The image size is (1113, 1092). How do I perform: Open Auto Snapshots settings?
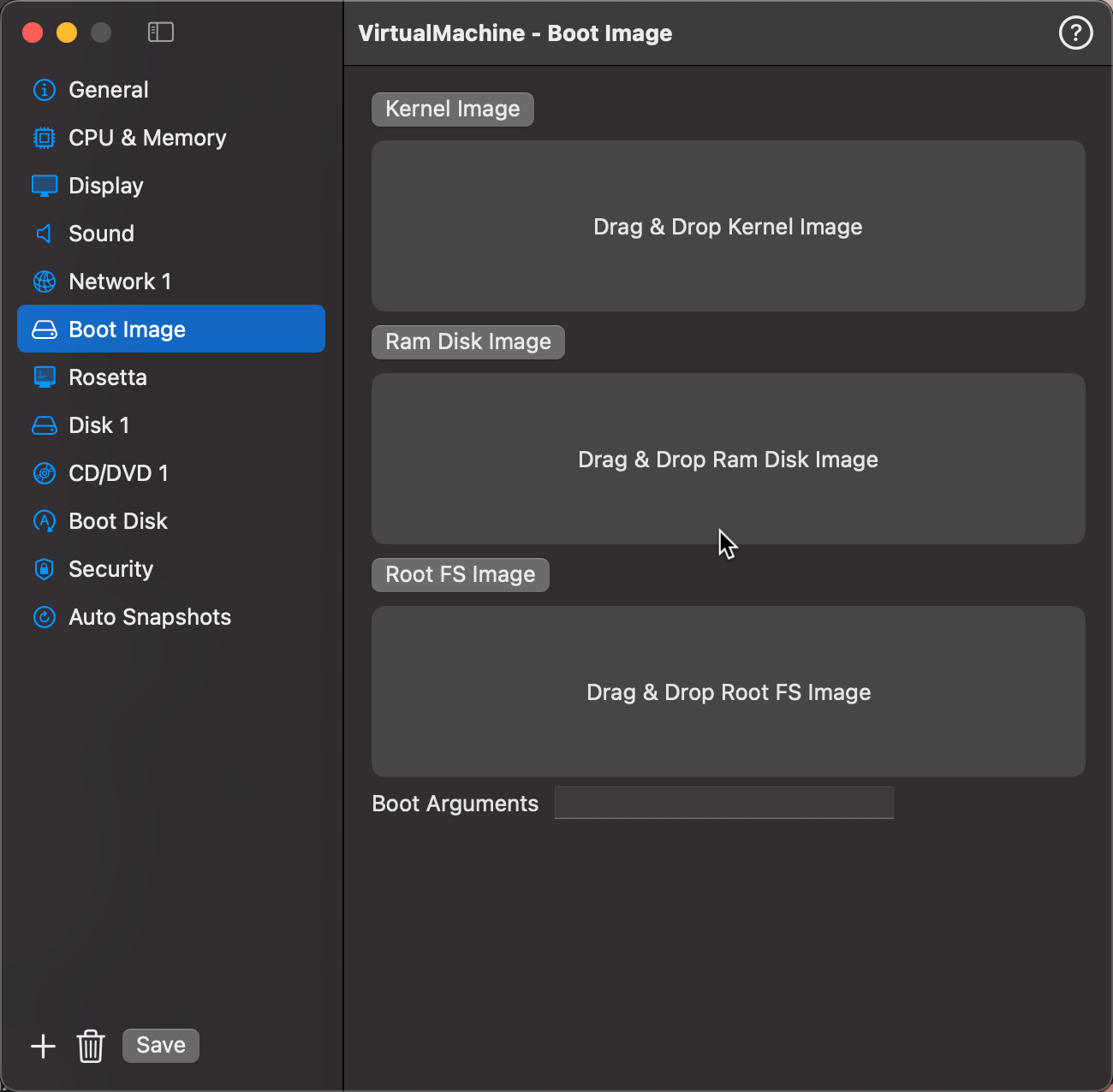150,617
